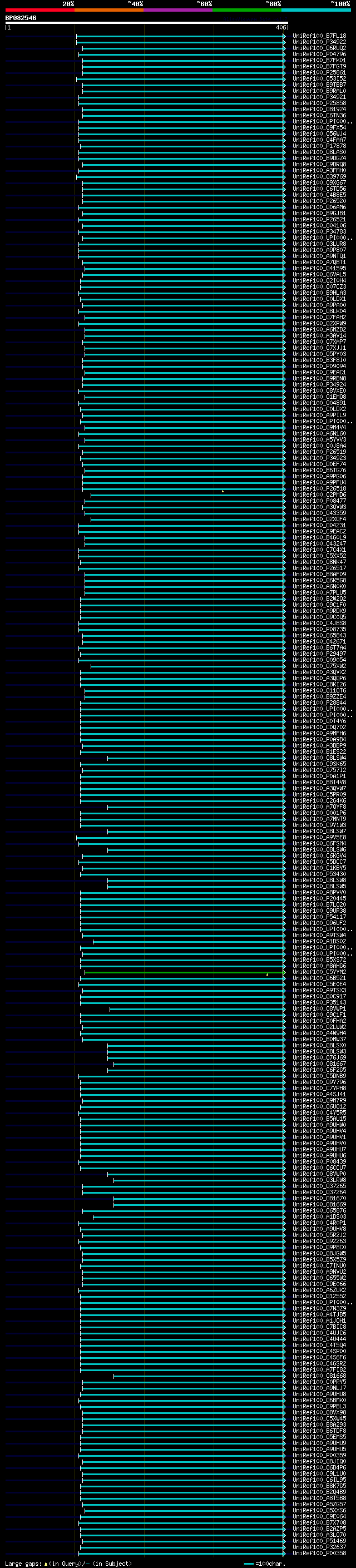The image size is (356, 1568).
Task: Click the cyan ~100% identity legend segment
Action: [316, 10]
